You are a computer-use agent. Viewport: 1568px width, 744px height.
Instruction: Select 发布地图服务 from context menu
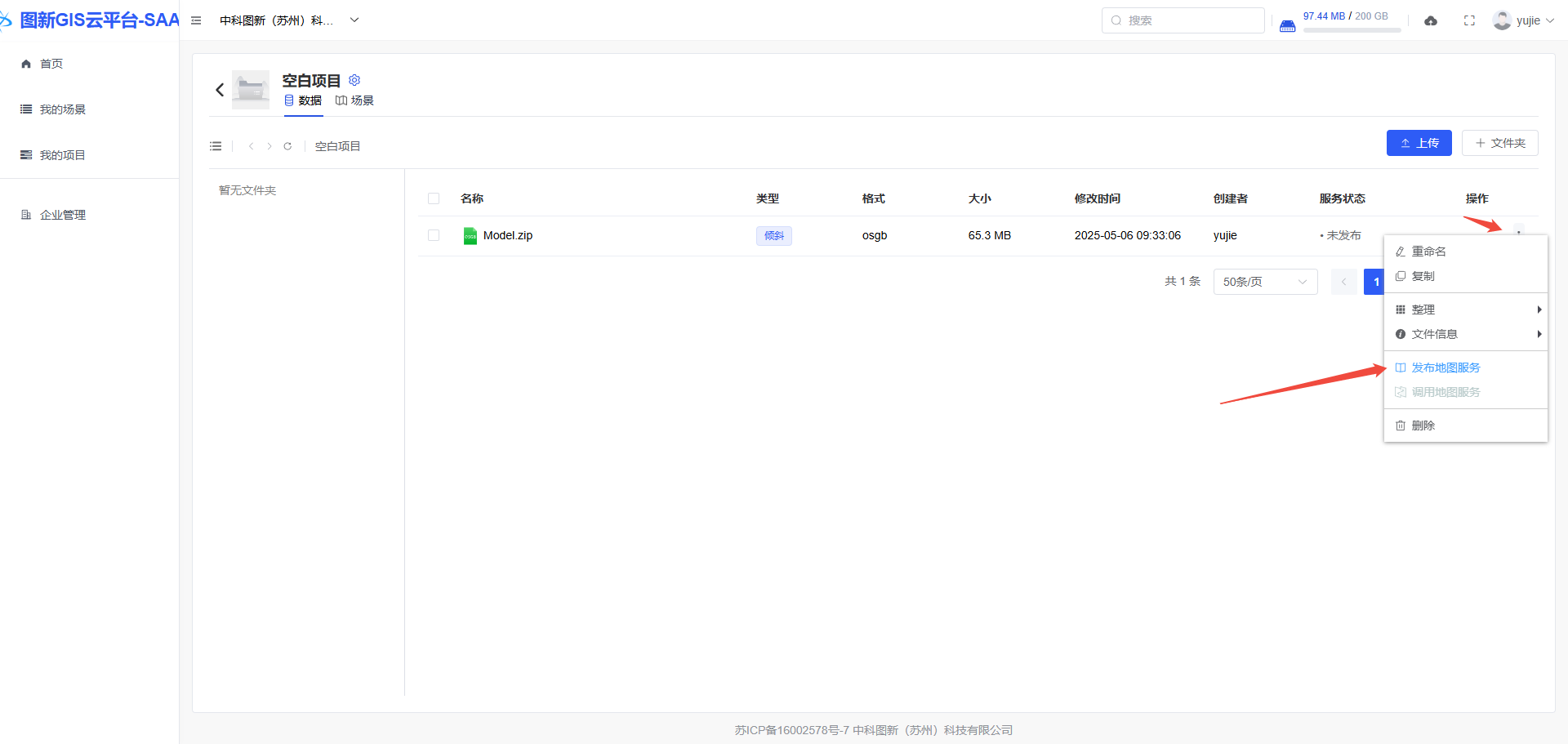1445,368
